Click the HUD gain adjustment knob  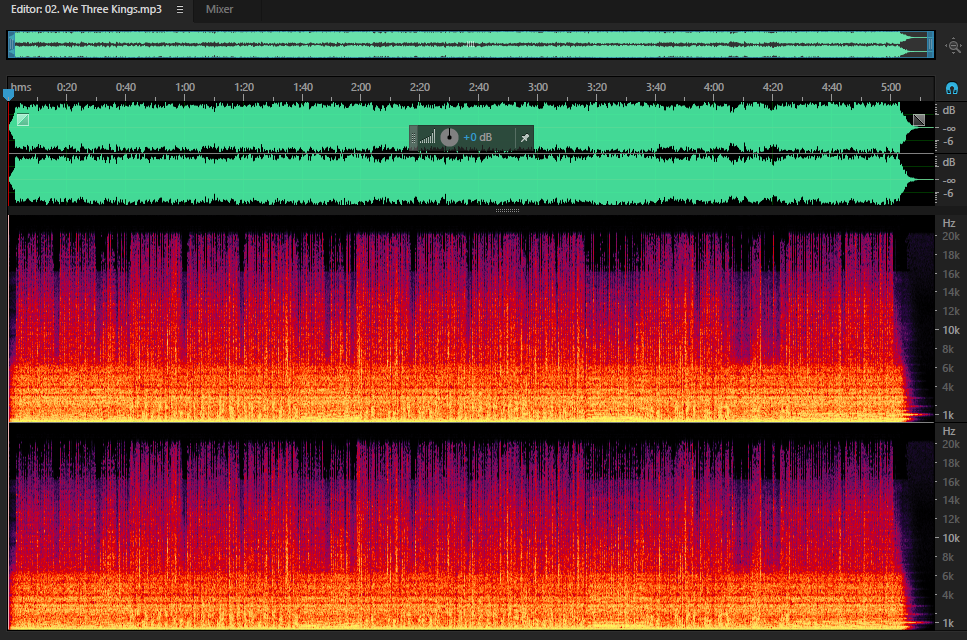(450, 137)
